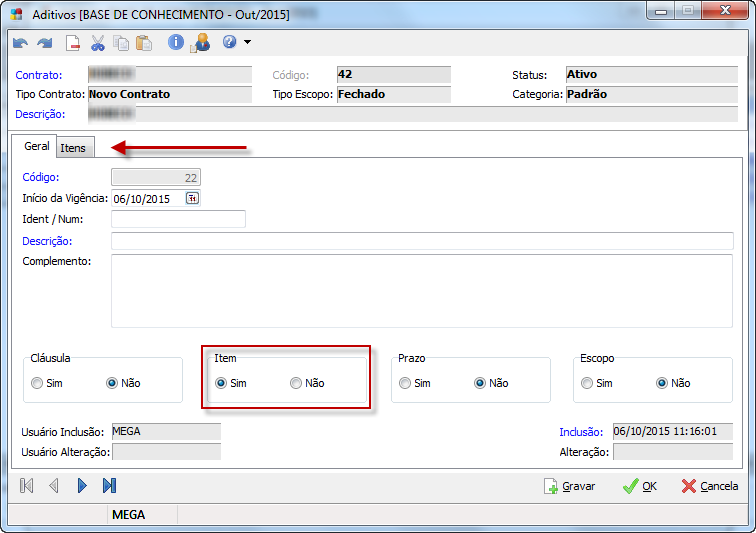
Task: Open the blue information icon
Action: [x=176, y=42]
